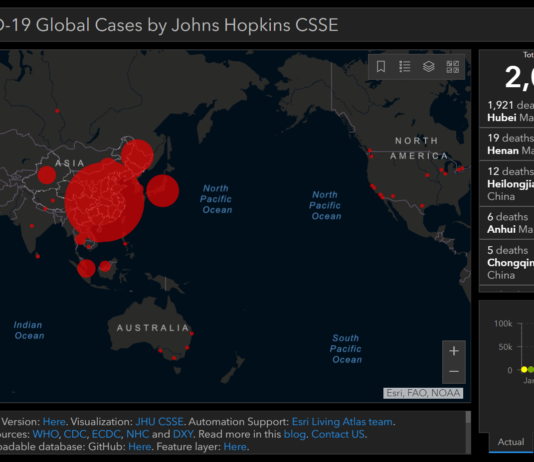Click the red circle over Singapore
This screenshot has width=534, height=462.
[86, 268]
